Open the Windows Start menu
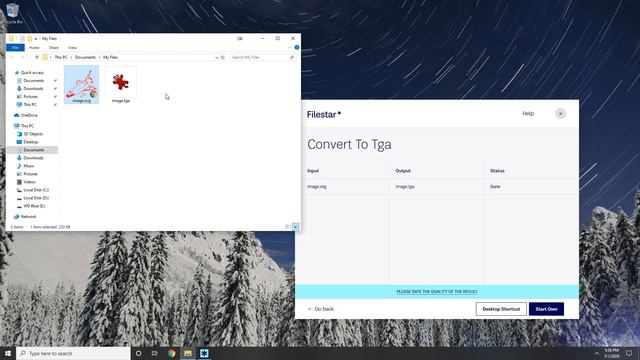The width and height of the screenshot is (640, 360). 8,353
